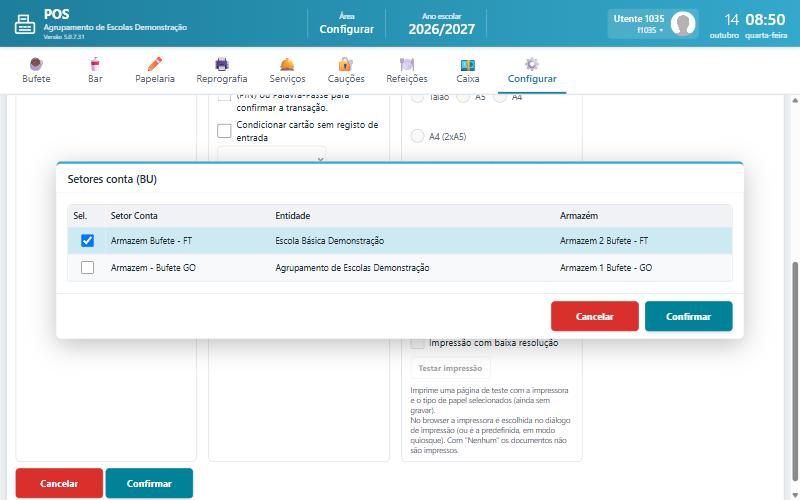Click the POS cash register logo icon
This screenshot has width=800, height=500.
pos(24,24)
